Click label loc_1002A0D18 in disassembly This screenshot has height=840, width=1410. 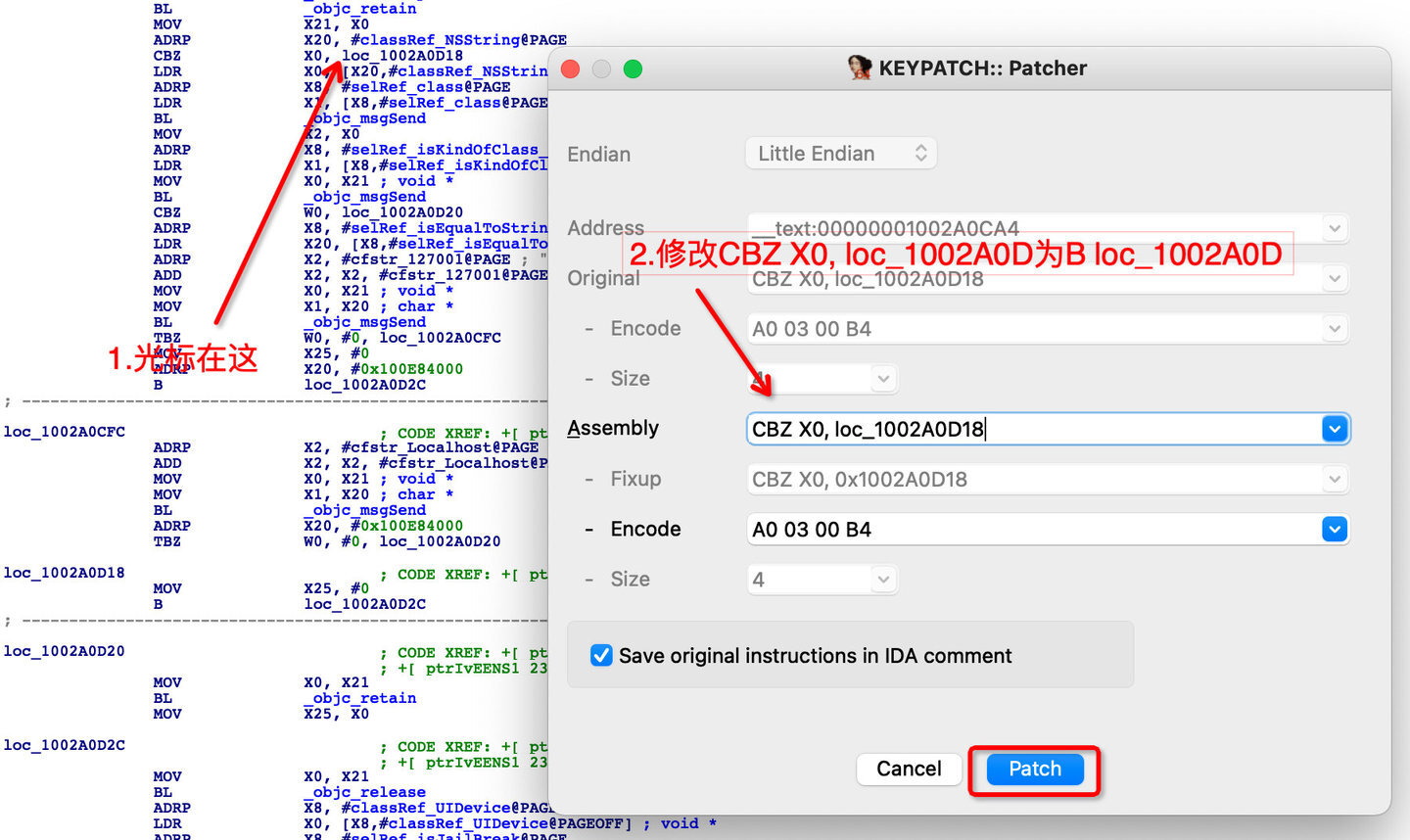point(65,573)
